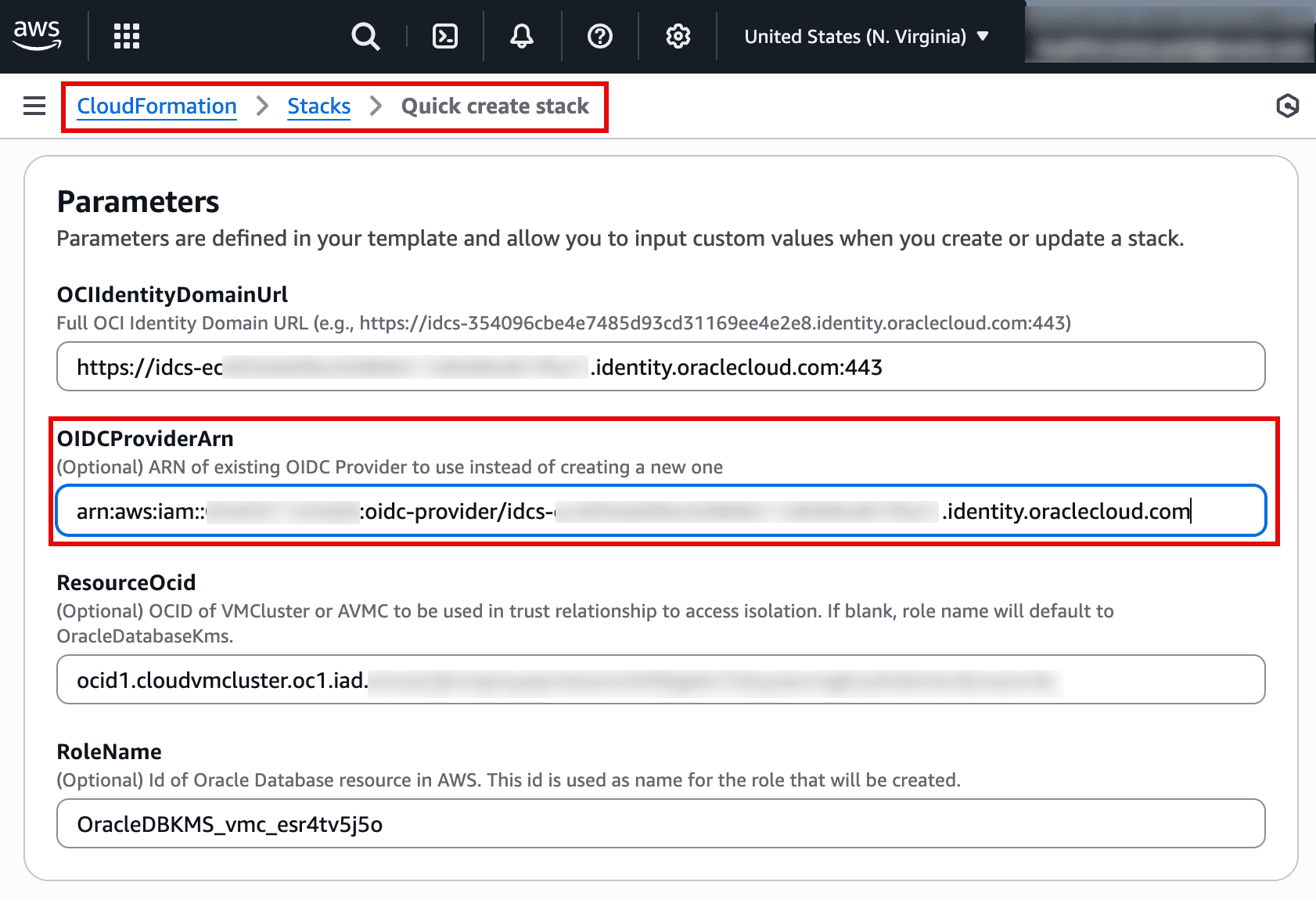Go to the Stacks breadcrumb link
1316x900 pixels.
coord(319,106)
